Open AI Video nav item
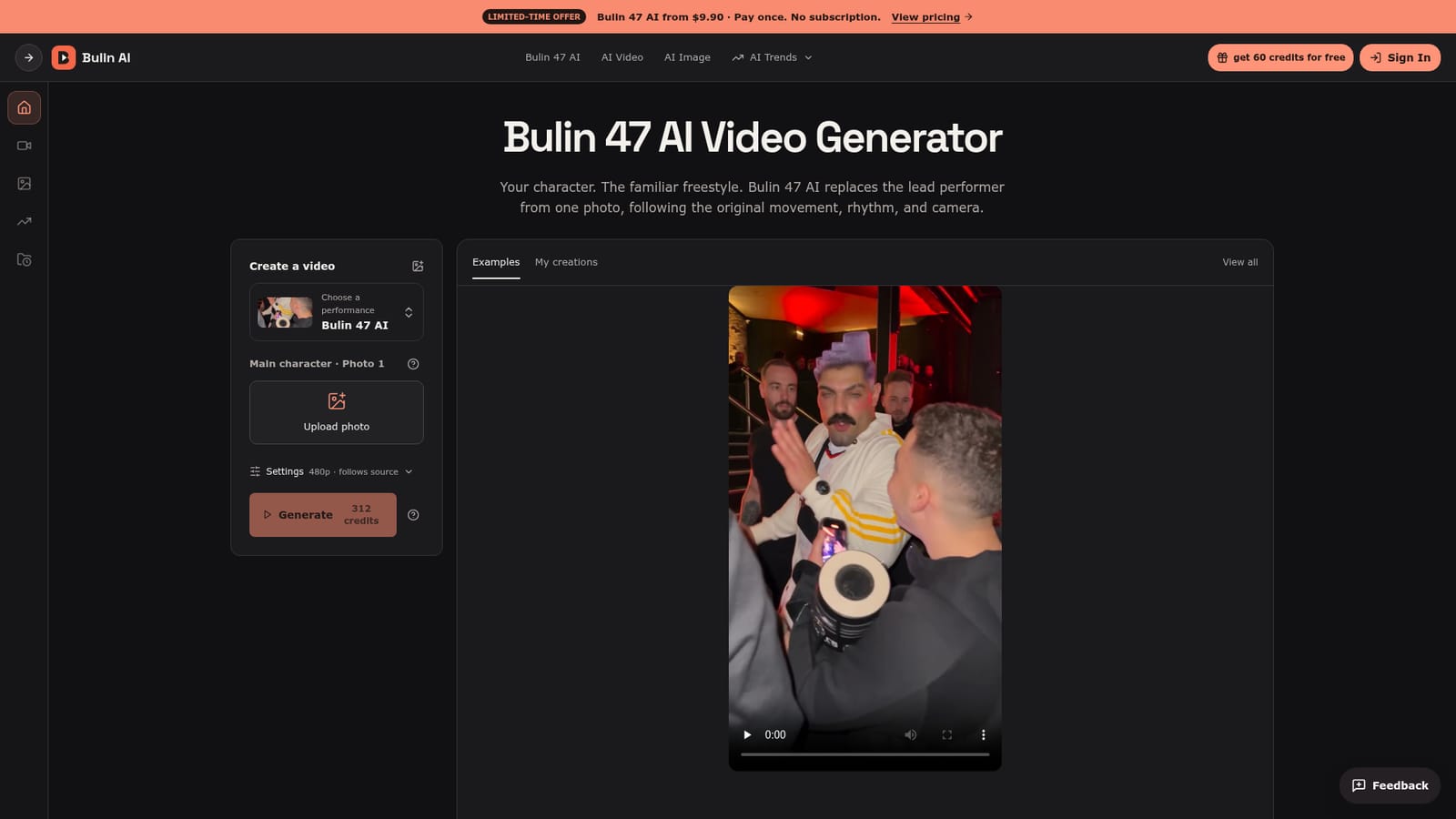1456x819 pixels. tap(622, 57)
